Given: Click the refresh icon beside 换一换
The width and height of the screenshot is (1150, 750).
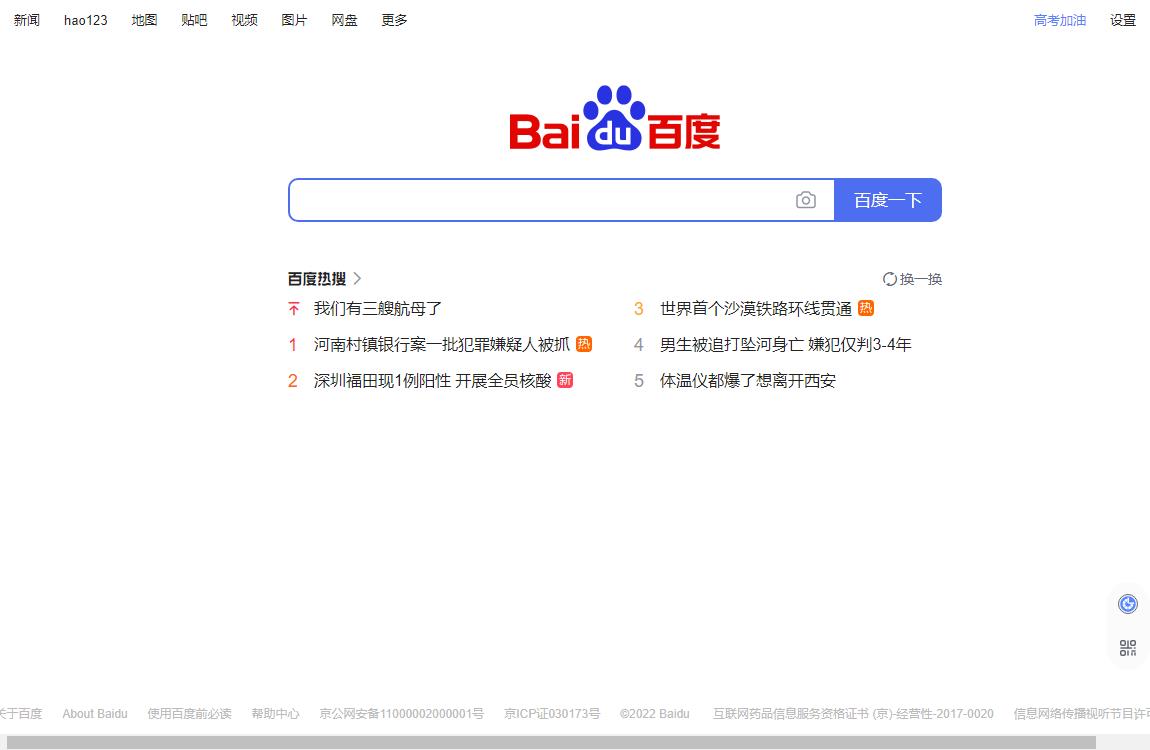Looking at the screenshot, I should tap(889, 279).
